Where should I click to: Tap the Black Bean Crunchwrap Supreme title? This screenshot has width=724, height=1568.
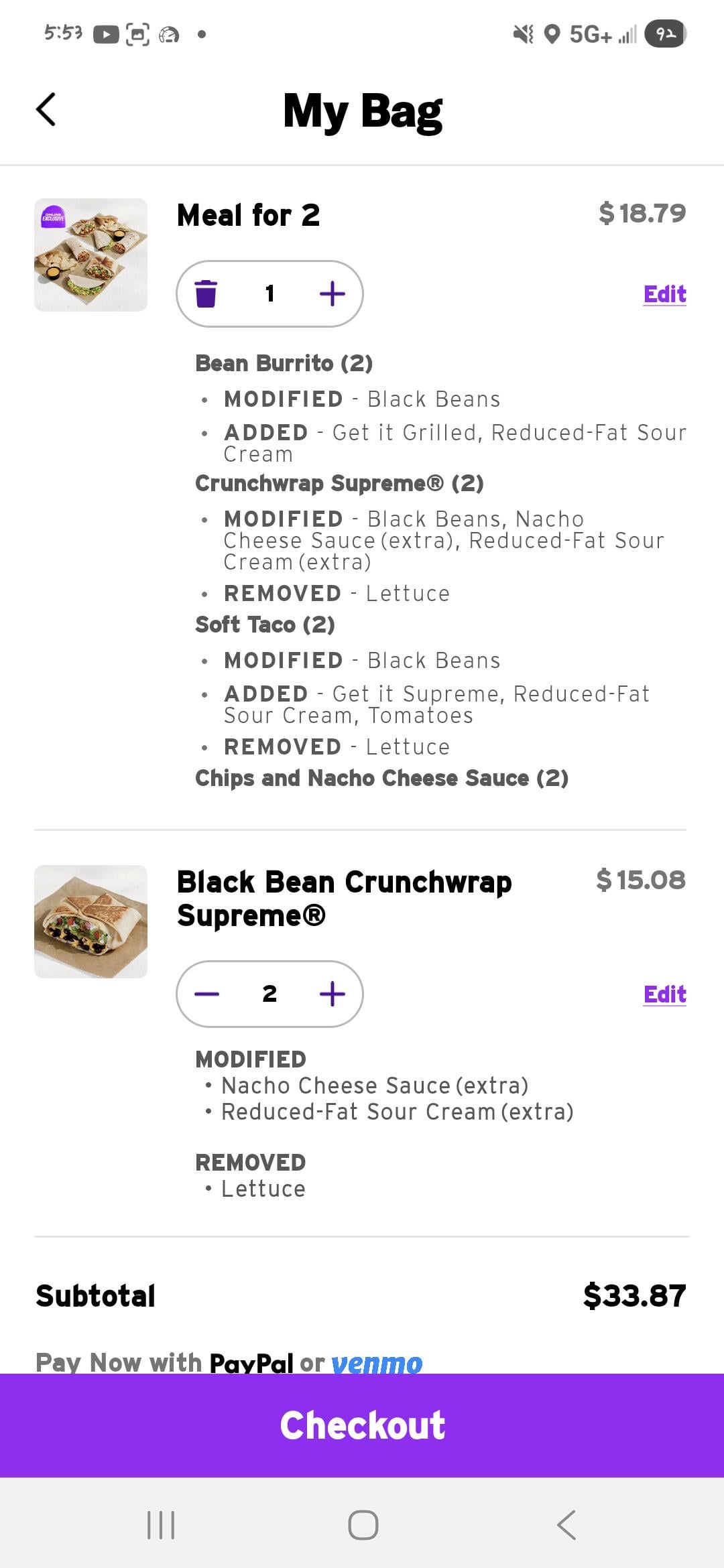click(344, 899)
